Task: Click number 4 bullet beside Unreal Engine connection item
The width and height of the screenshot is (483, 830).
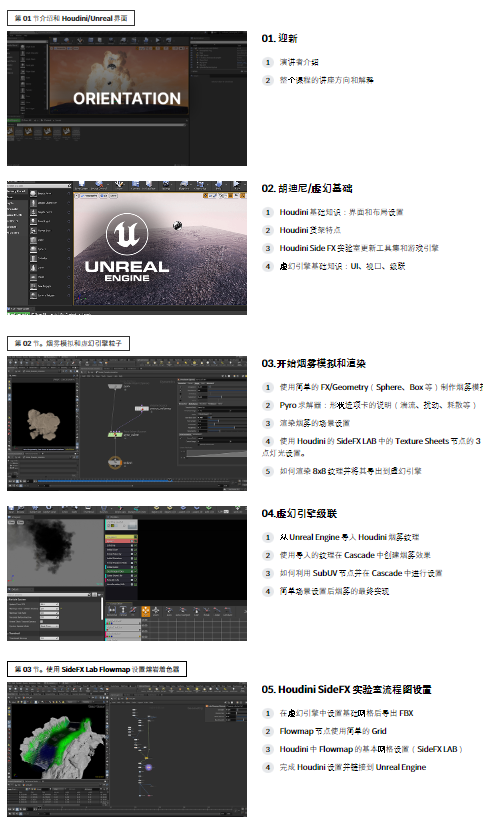Action: pos(268,768)
